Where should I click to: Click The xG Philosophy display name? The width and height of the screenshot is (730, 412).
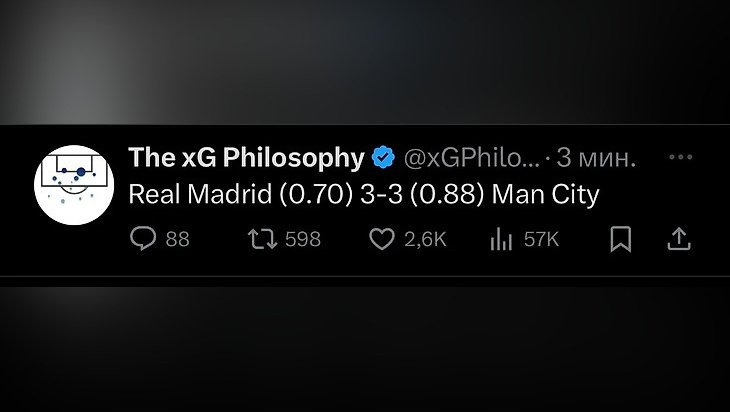pyautogui.click(x=246, y=157)
